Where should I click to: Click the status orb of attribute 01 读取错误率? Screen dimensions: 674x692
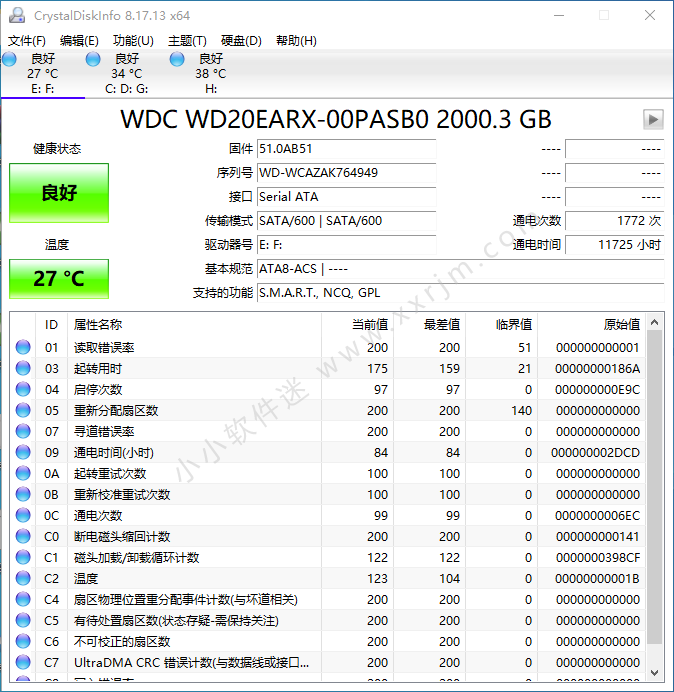pyautogui.click(x=23, y=347)
